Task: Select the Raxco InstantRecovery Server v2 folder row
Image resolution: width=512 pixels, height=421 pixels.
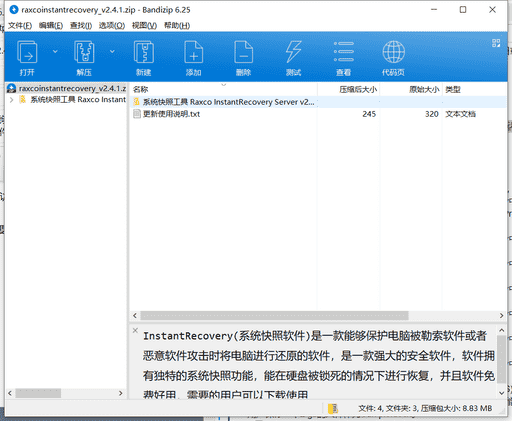Action: pyautogui.click(x=318, y=102)
